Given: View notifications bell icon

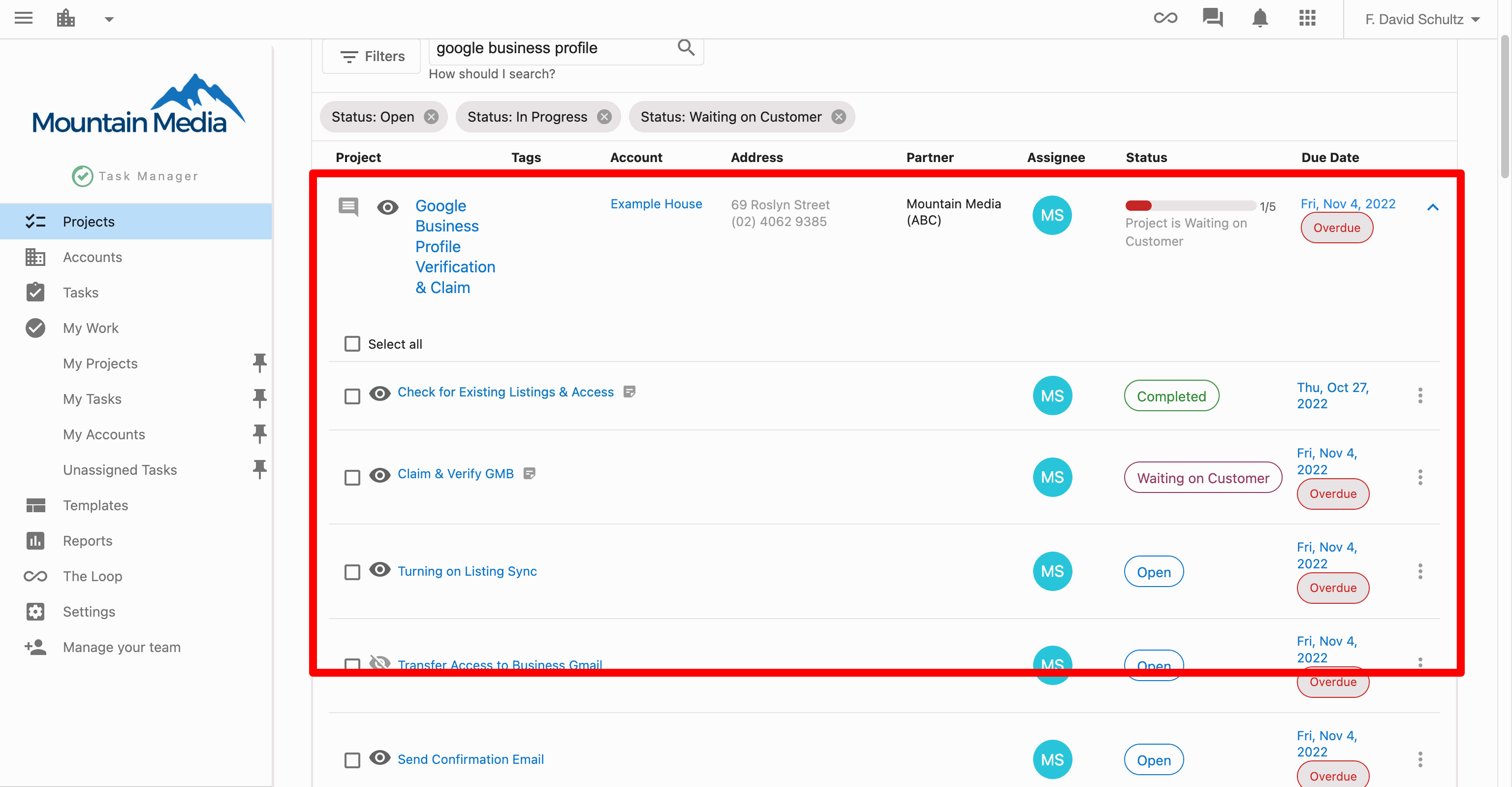Looking at the screenshot, I should click(x=1260, y=18).
